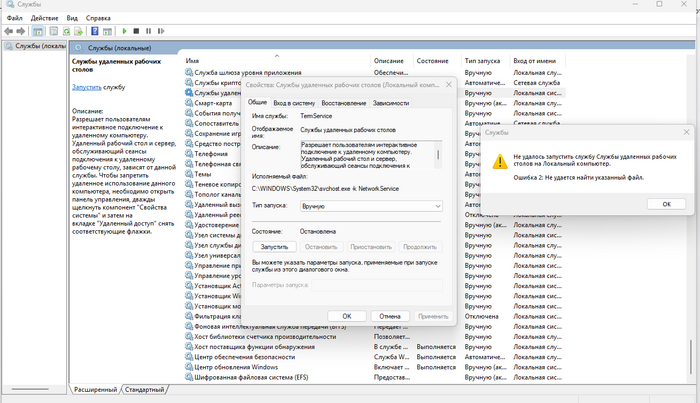
Task: Stop the service with the square icon
Action: click(136, 31)
